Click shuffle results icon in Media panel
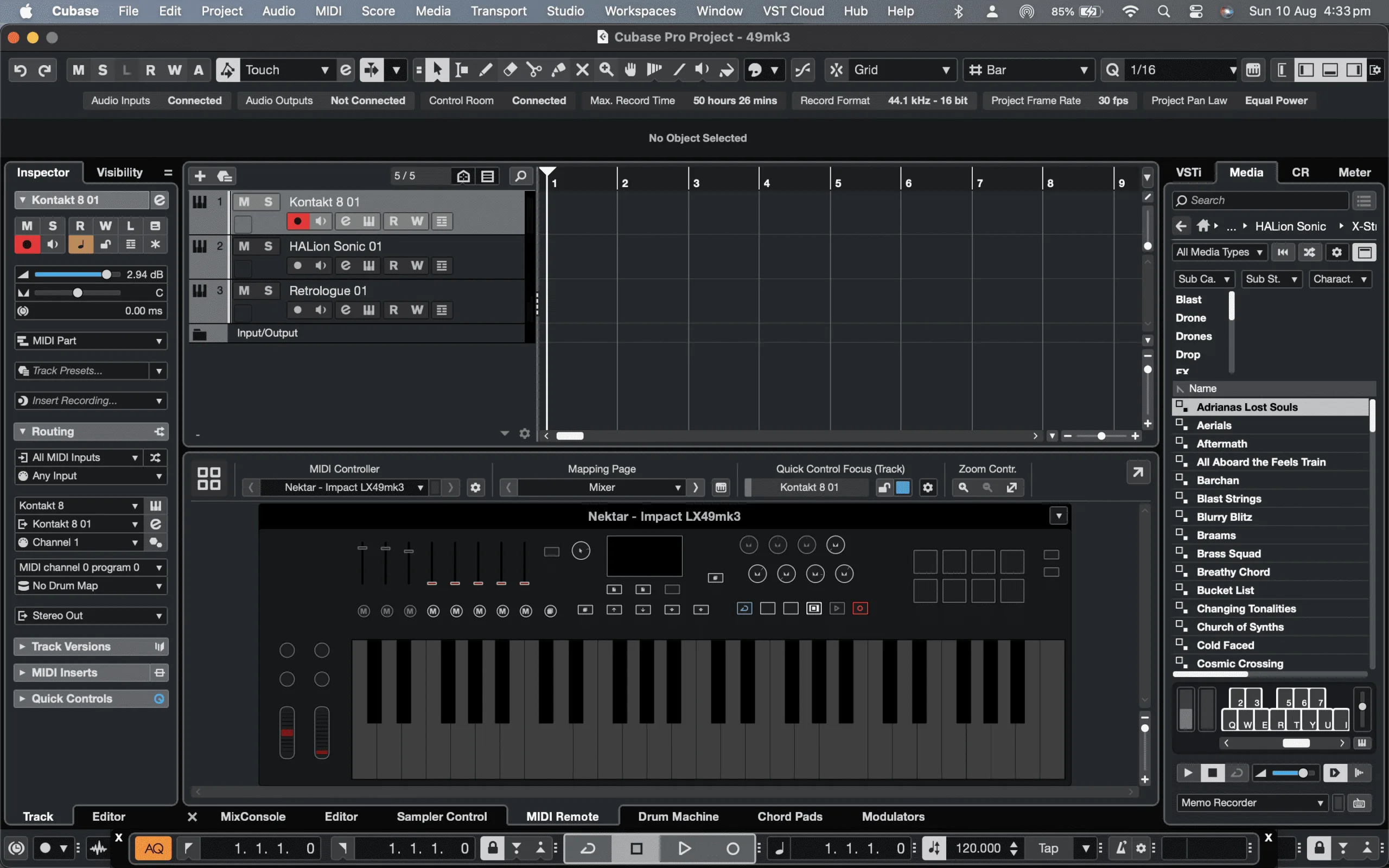The width and height of the screenshot is (1389, 868). tap(1309, 252)
